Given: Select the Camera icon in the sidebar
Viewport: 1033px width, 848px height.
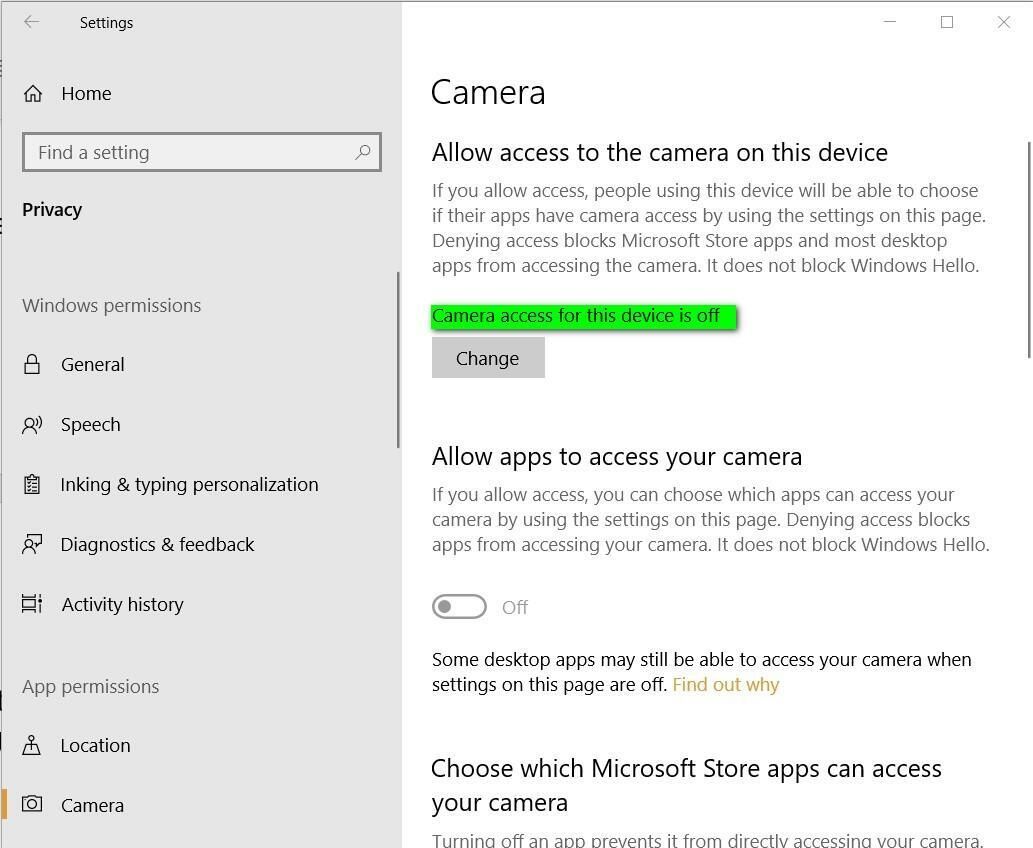Looking at the screenshot, I should click(32, 805).
